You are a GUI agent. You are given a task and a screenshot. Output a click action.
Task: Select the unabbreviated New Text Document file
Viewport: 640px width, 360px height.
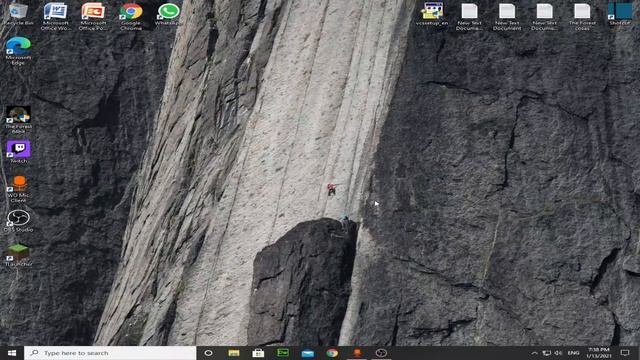coord(507,16)
